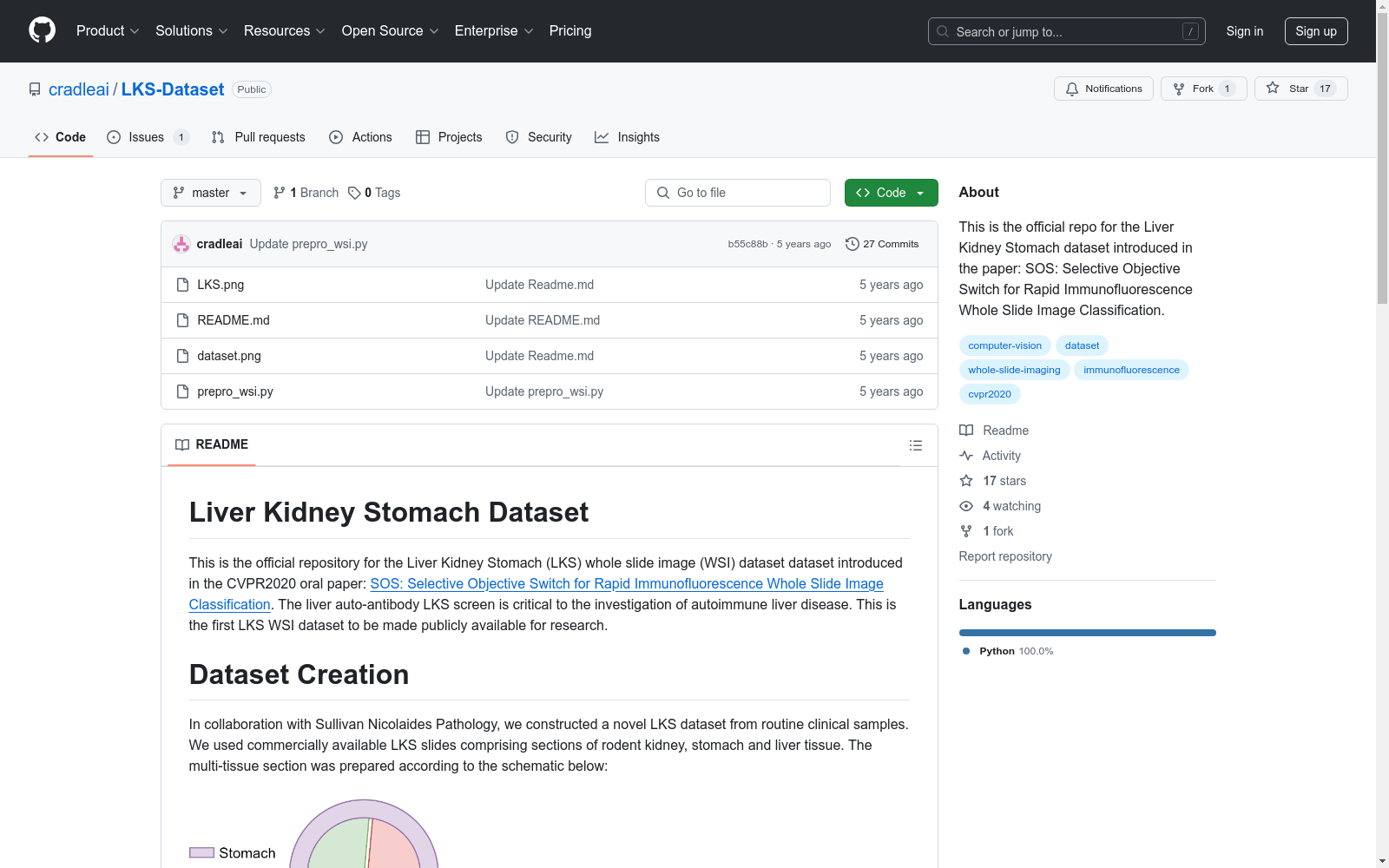Expand the Open Source menu
Image resolution: width=1389 pixels, height=868 pixels.
click(391, 30)
